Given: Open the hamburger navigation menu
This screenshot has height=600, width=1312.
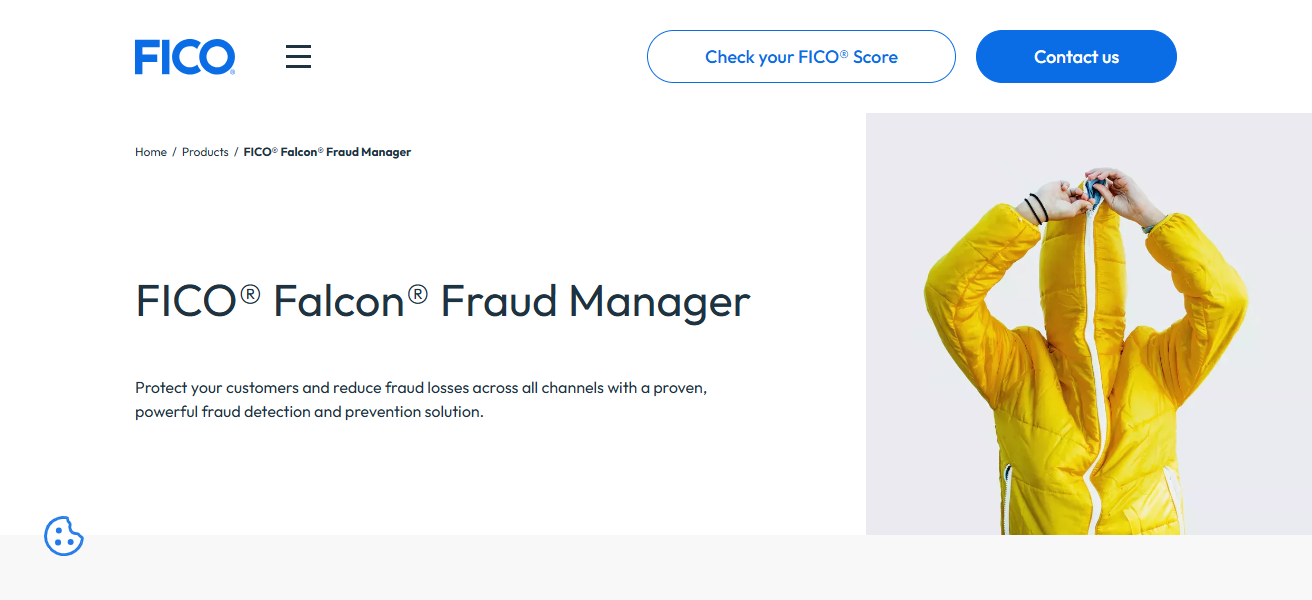Looking at the screenshot, I should 298,57.
